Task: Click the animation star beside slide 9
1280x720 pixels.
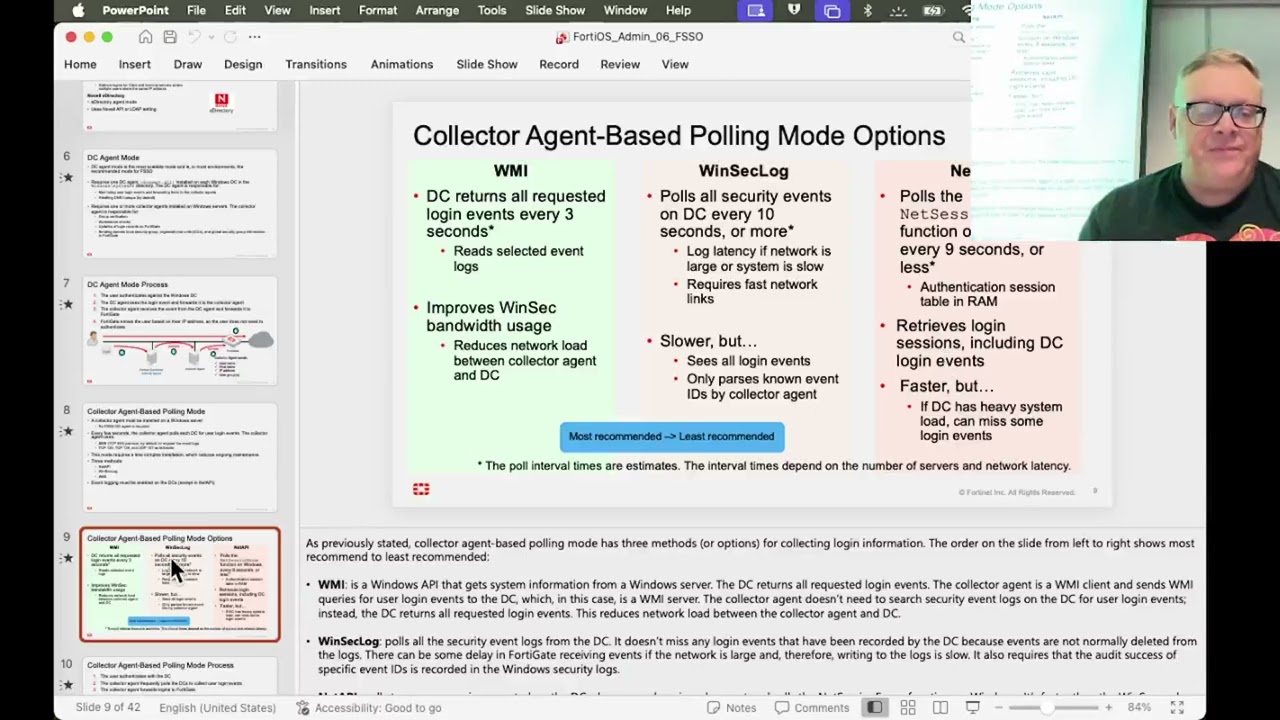Action: click(x=67, y=558)
